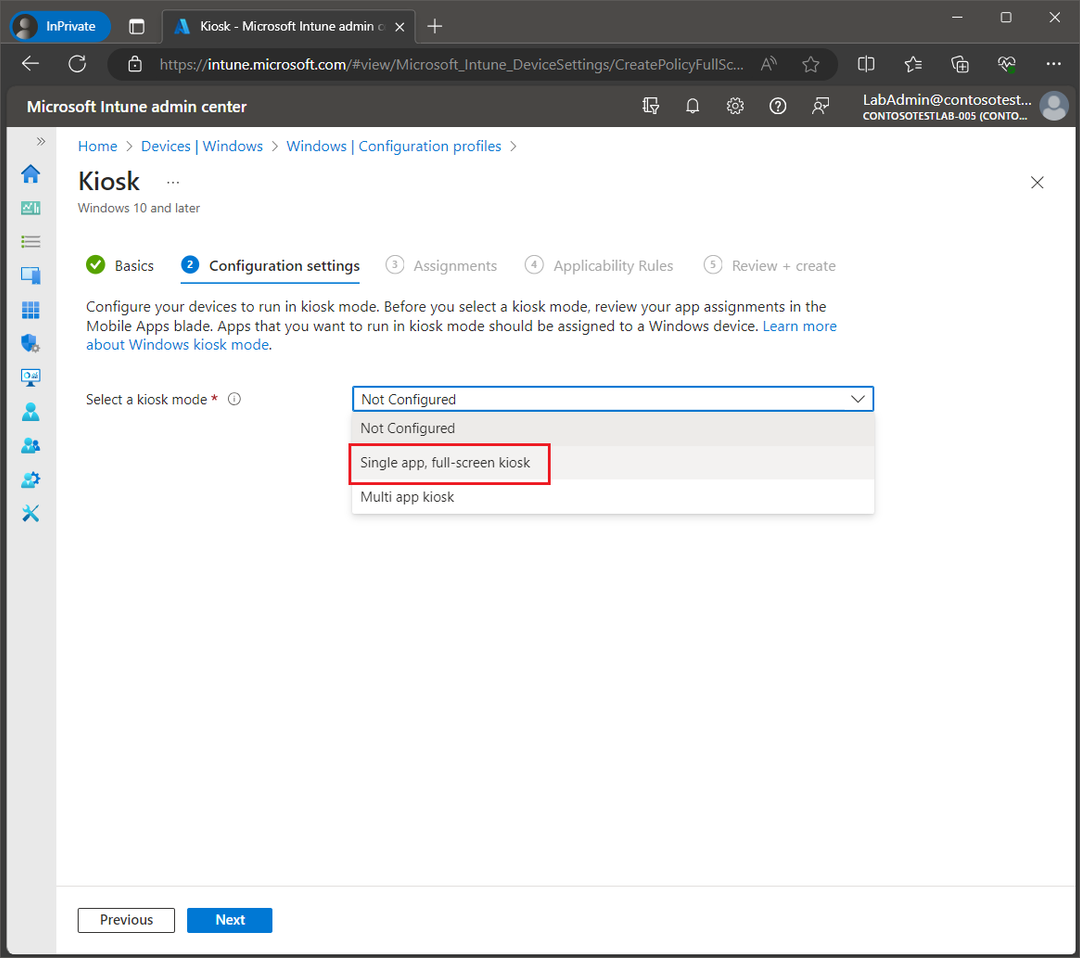Collapse the kiosk mode dropdown box

[612, 399]
